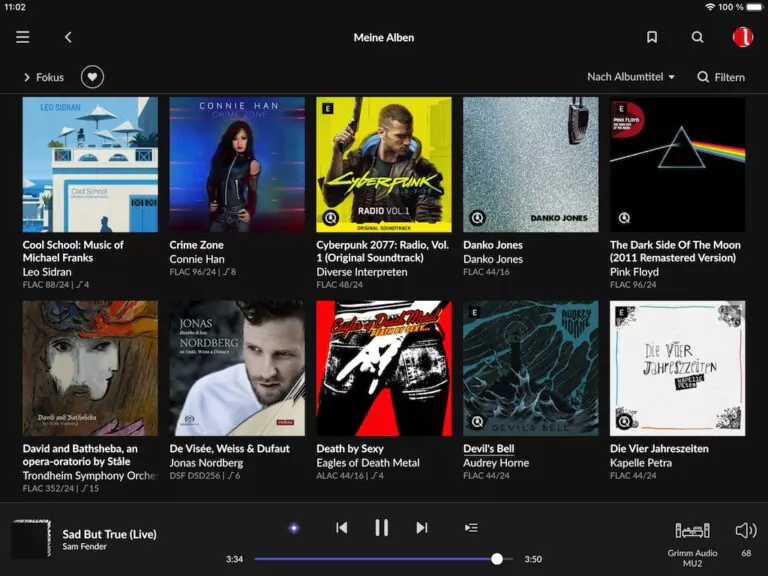
Task: Pause the current playback
Action: [382, 528]
